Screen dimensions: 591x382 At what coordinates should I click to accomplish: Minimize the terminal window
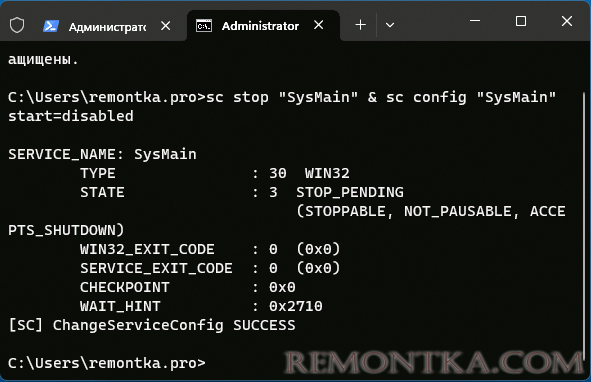tap(475, 21)
